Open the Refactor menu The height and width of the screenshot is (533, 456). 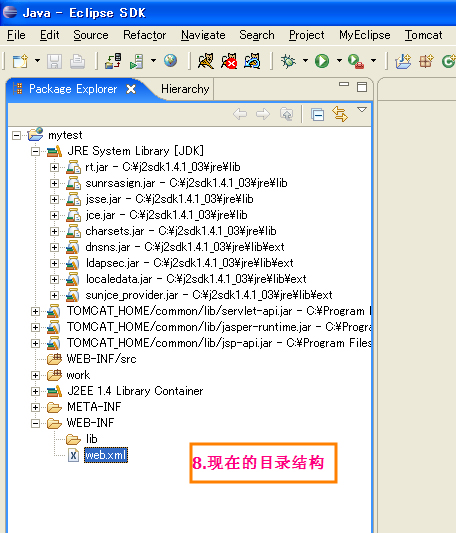click(145, 35)
